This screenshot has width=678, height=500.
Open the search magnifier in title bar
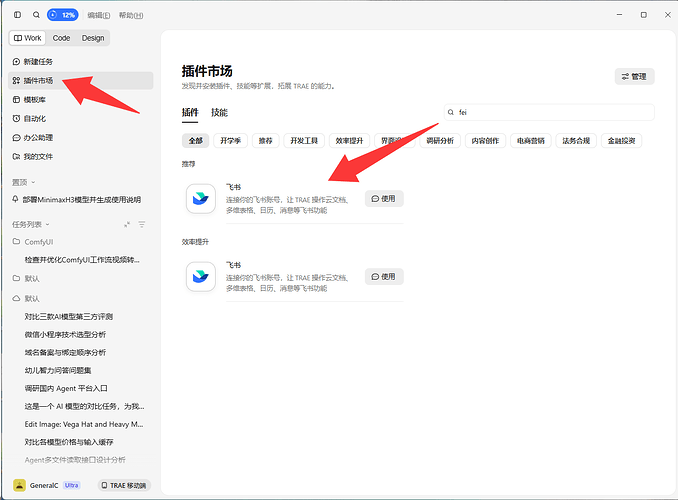36,15
